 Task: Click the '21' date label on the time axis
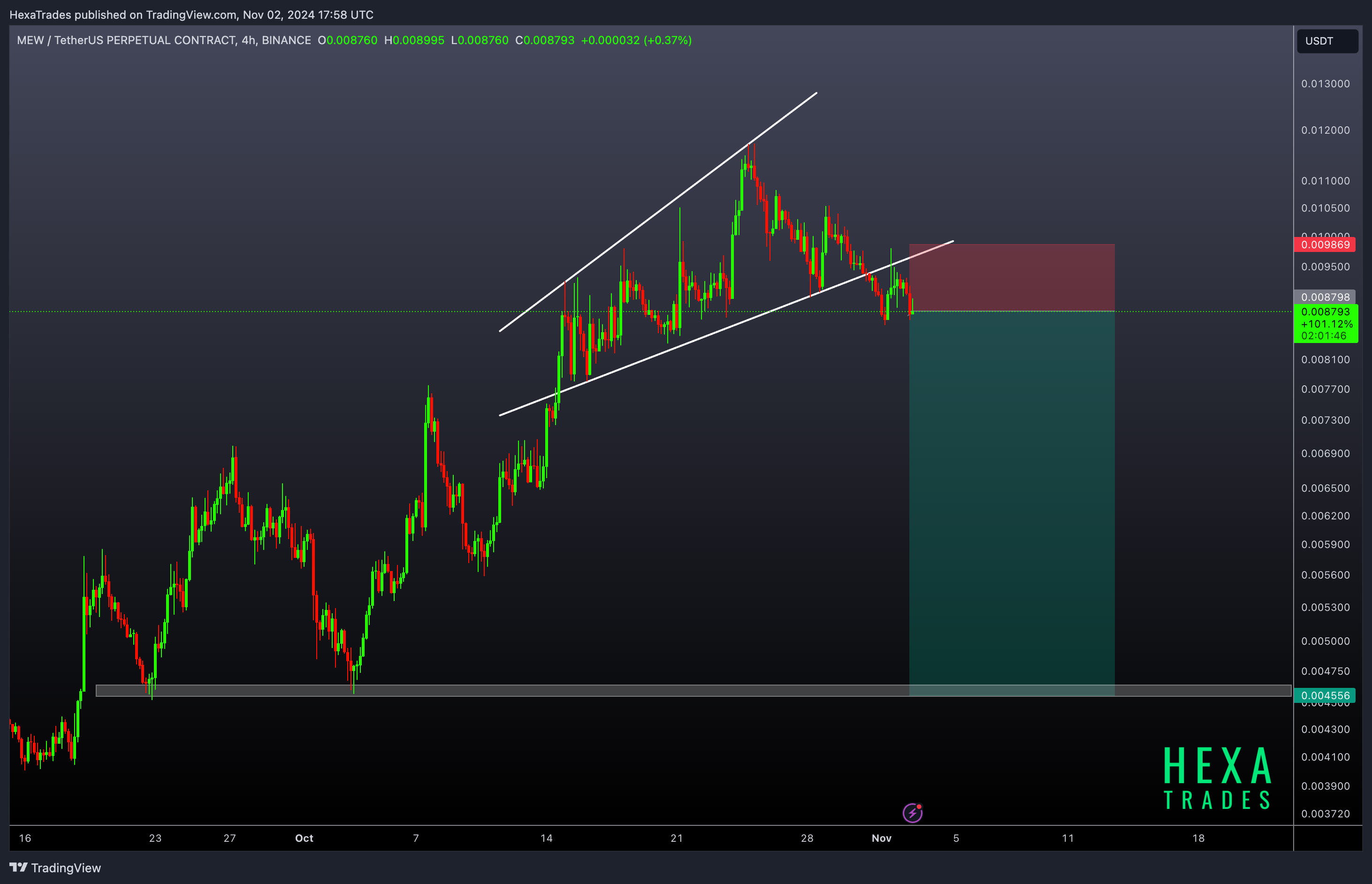pos(677,838)
